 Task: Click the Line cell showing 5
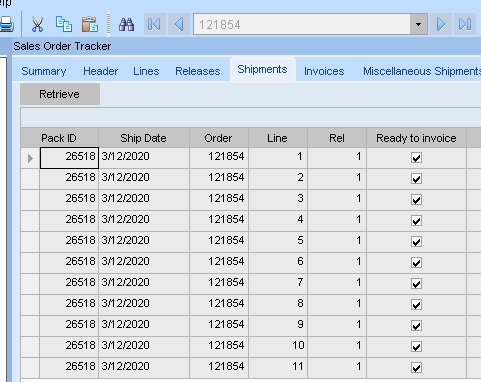pos(278,242)
